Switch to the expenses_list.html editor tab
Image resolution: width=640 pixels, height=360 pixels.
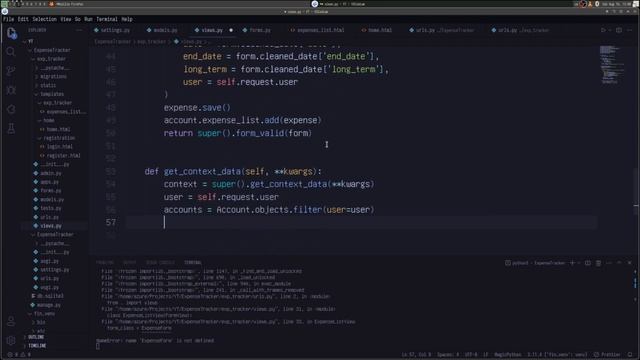click(318, 30)
